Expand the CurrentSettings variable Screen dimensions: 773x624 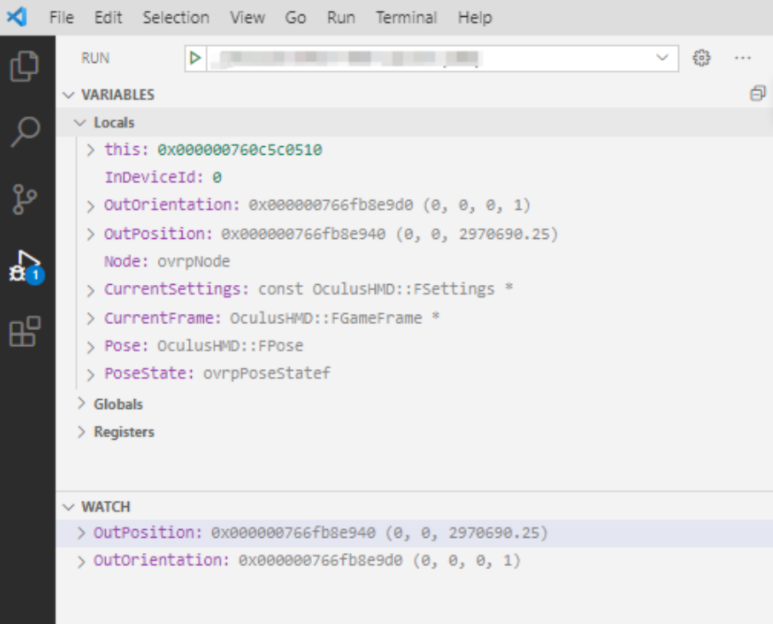click(x=91, y=289)
